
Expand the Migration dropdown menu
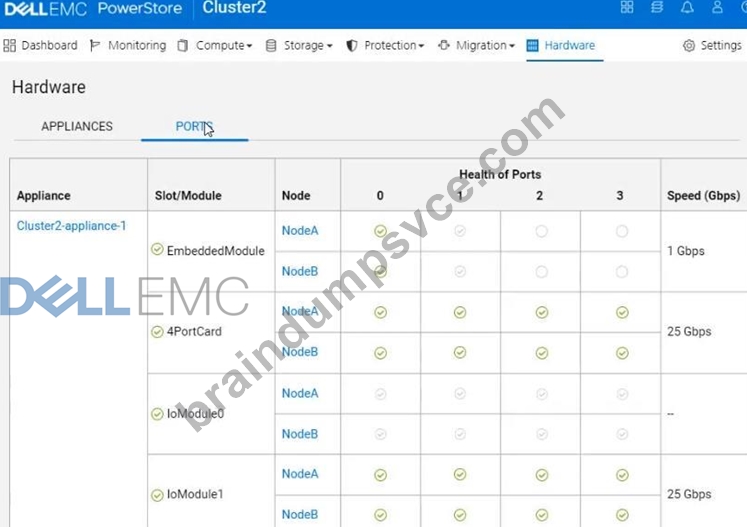(x=476, y=46)
